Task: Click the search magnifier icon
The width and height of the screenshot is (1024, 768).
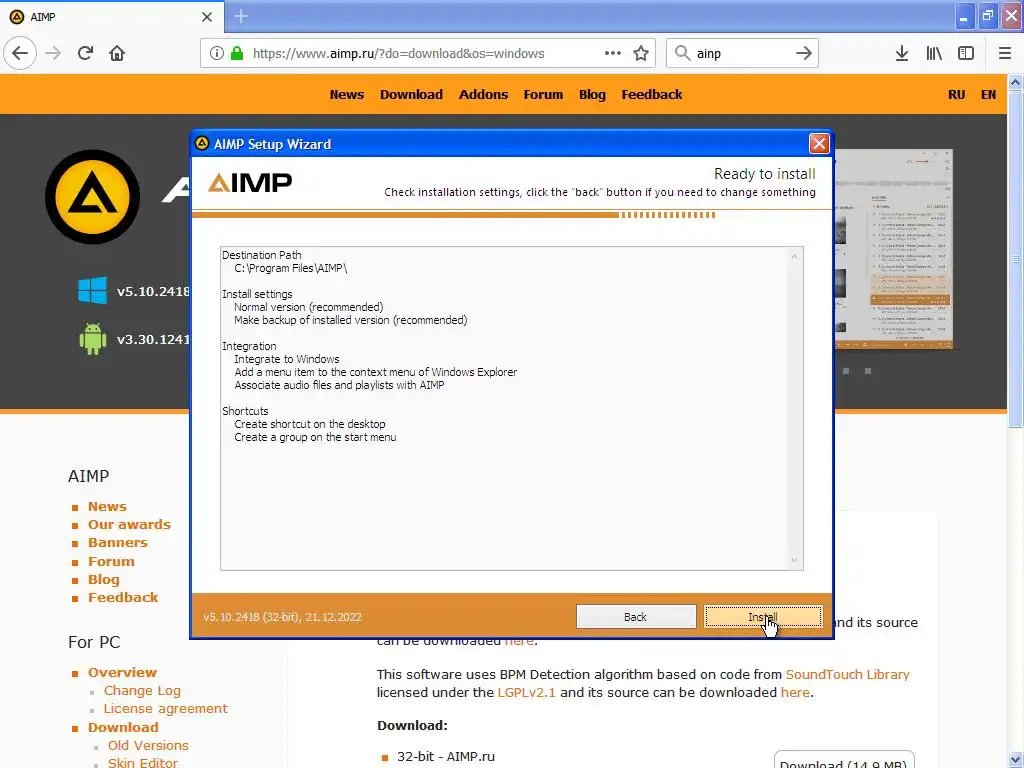Action: click(x=682, y=54)
